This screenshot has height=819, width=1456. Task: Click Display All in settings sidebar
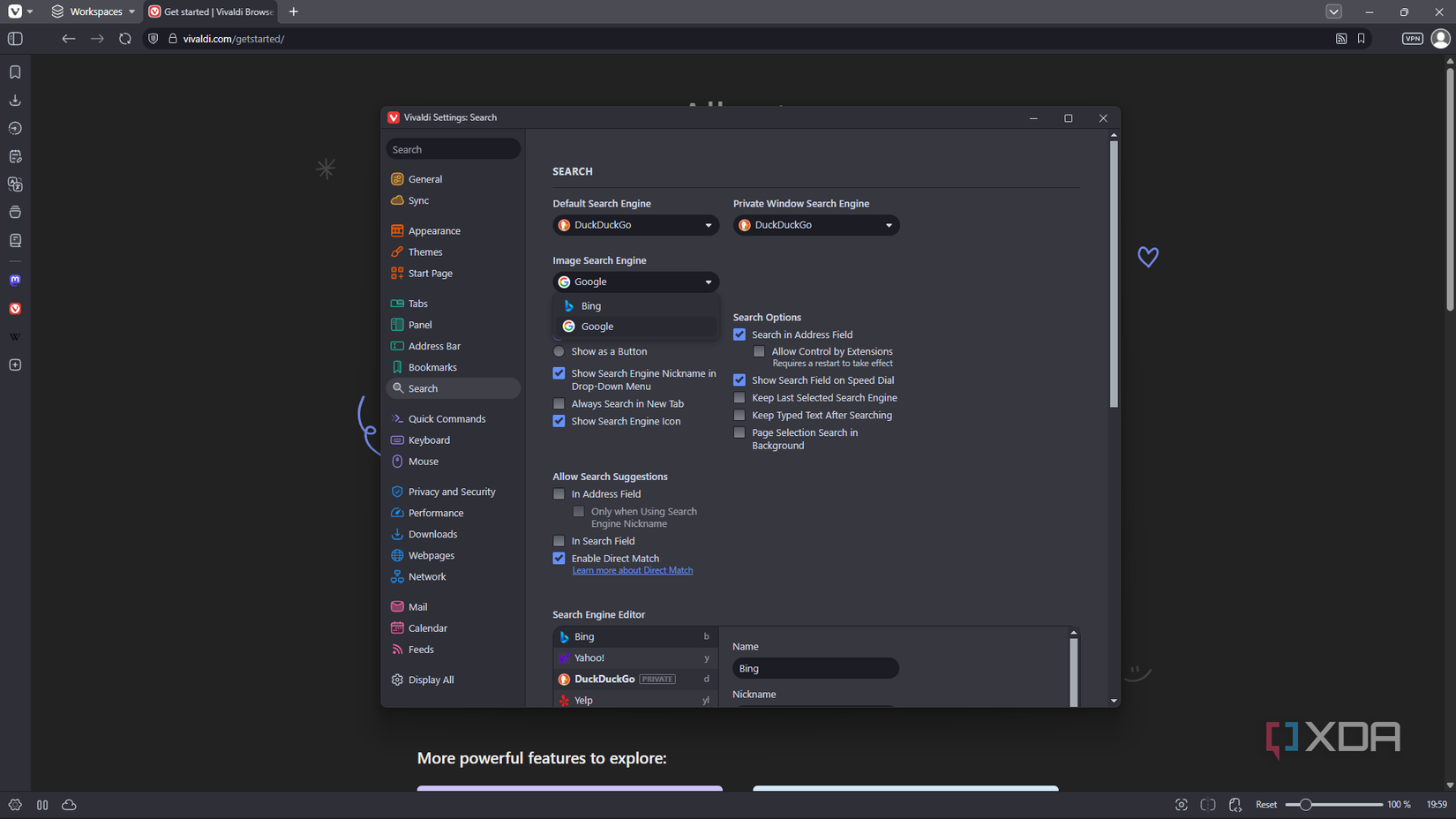[x=431, y=680]
